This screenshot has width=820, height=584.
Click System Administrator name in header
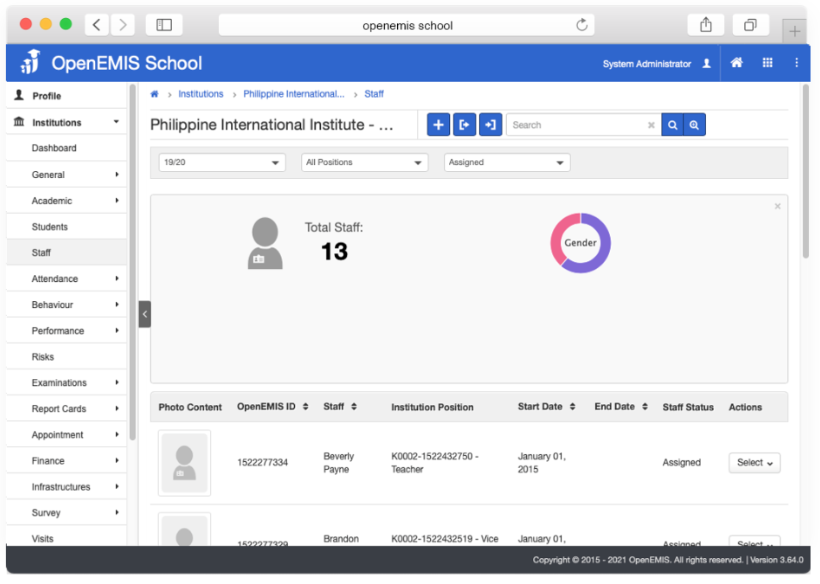coord(647,64)
